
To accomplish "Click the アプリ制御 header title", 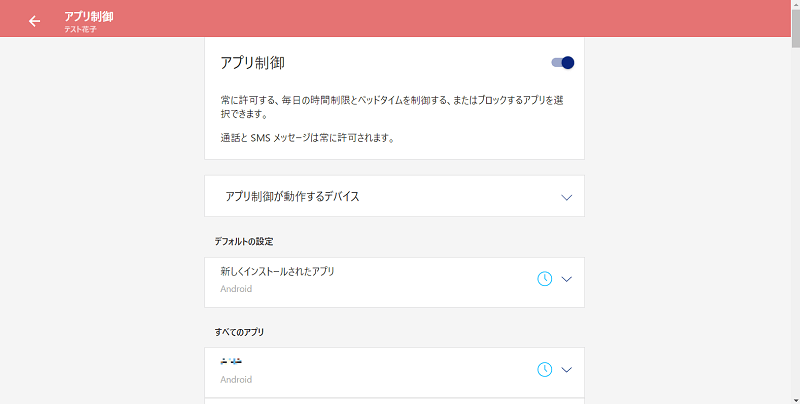I will click(89, 16).
